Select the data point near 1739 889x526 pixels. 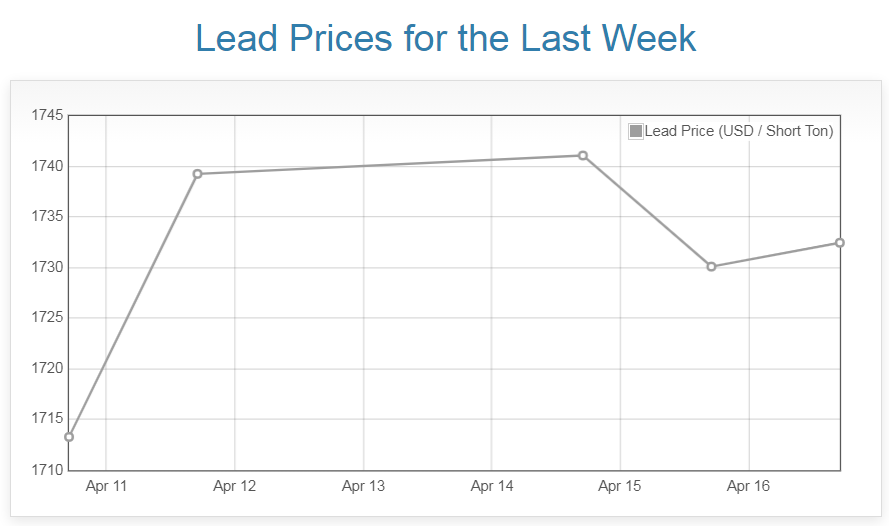click(x=197, y=174)
